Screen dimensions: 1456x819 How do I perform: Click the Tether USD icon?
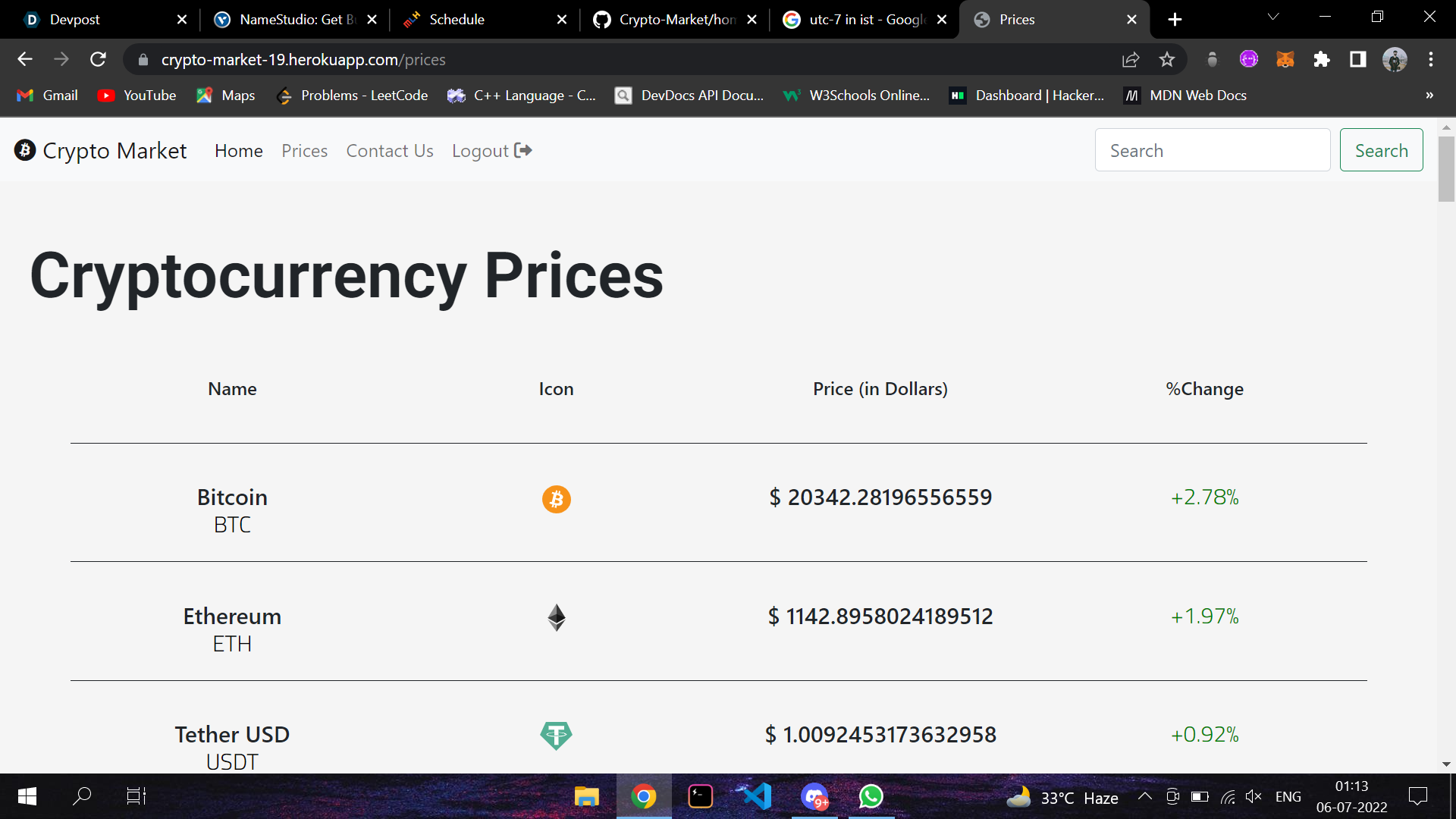click(556, 735)
